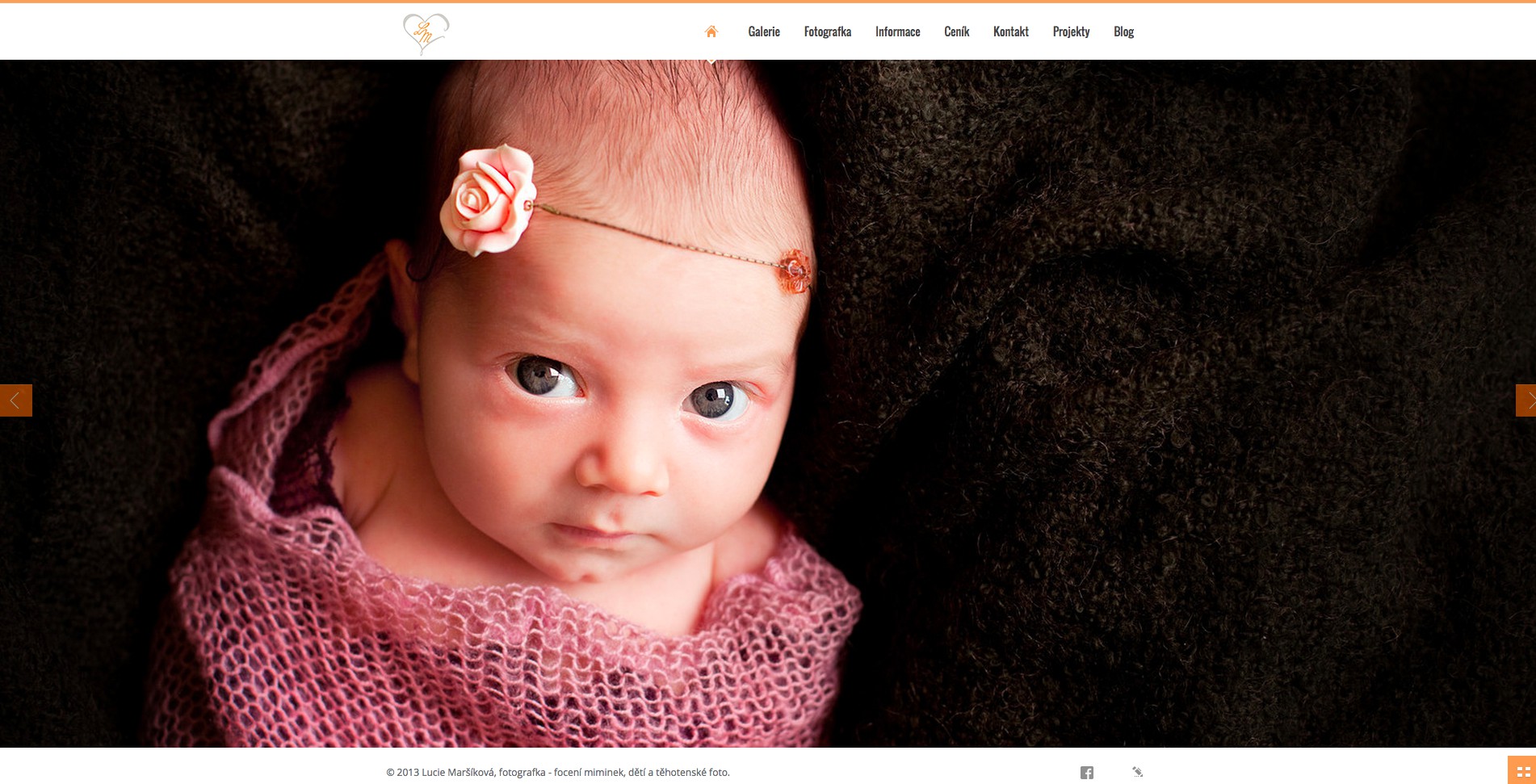Click the LM heart logo
1536x784 pixels.
pos(426,34)
